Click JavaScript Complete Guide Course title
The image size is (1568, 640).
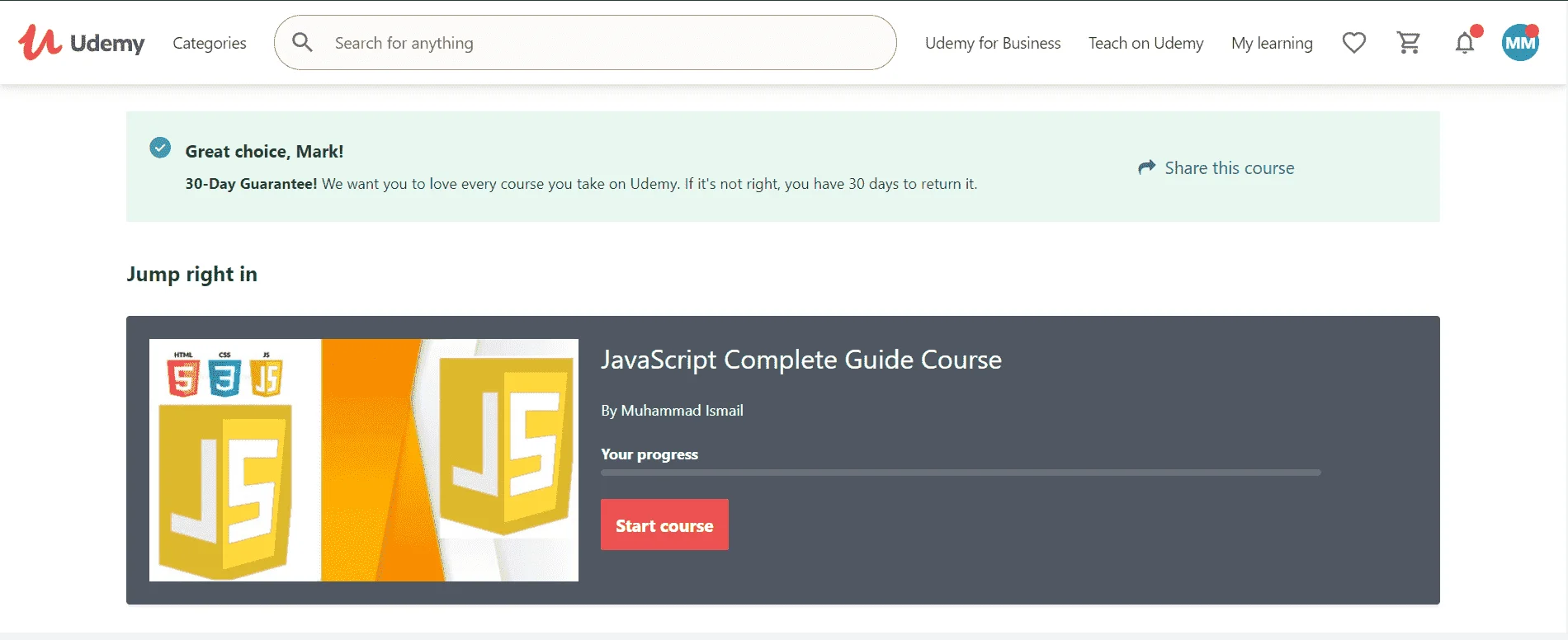click(801, 360)
